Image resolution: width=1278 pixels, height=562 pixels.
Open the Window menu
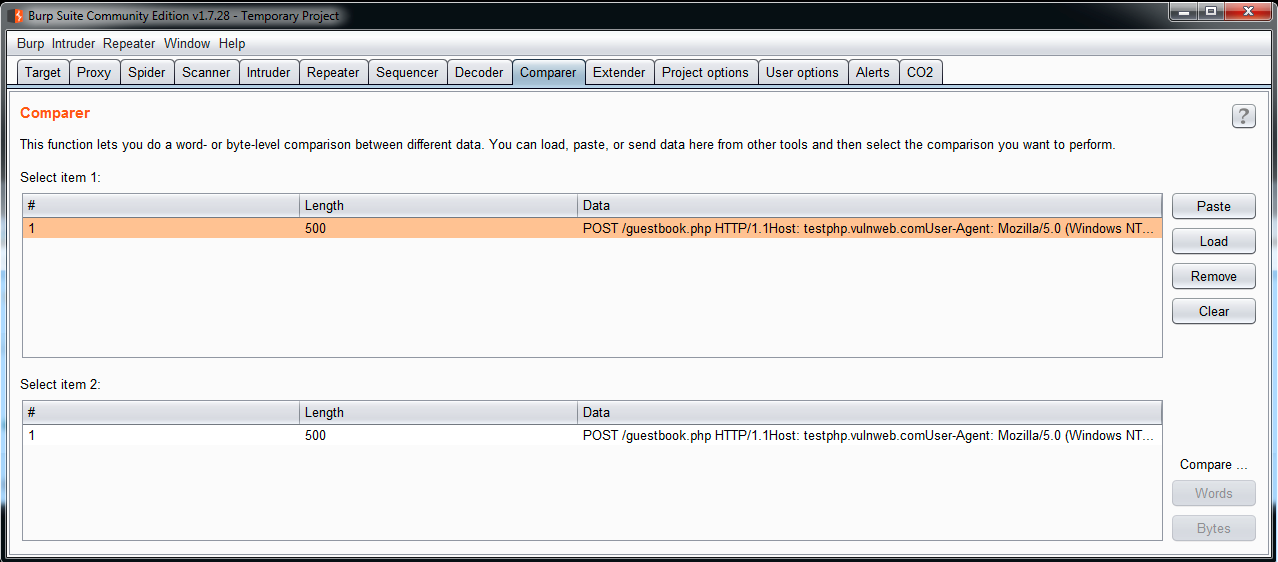pos(187,44)
